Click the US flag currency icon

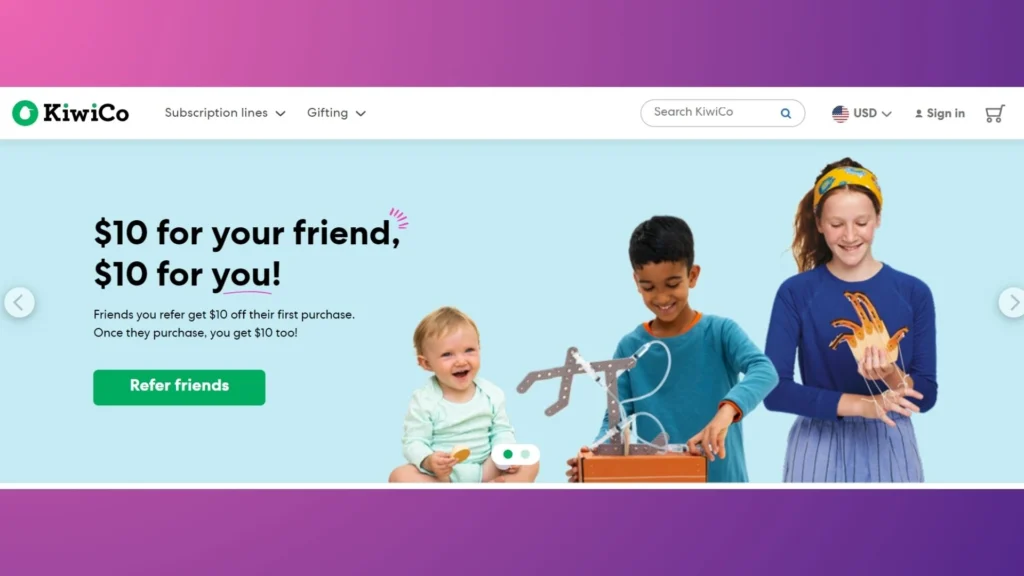840,114
